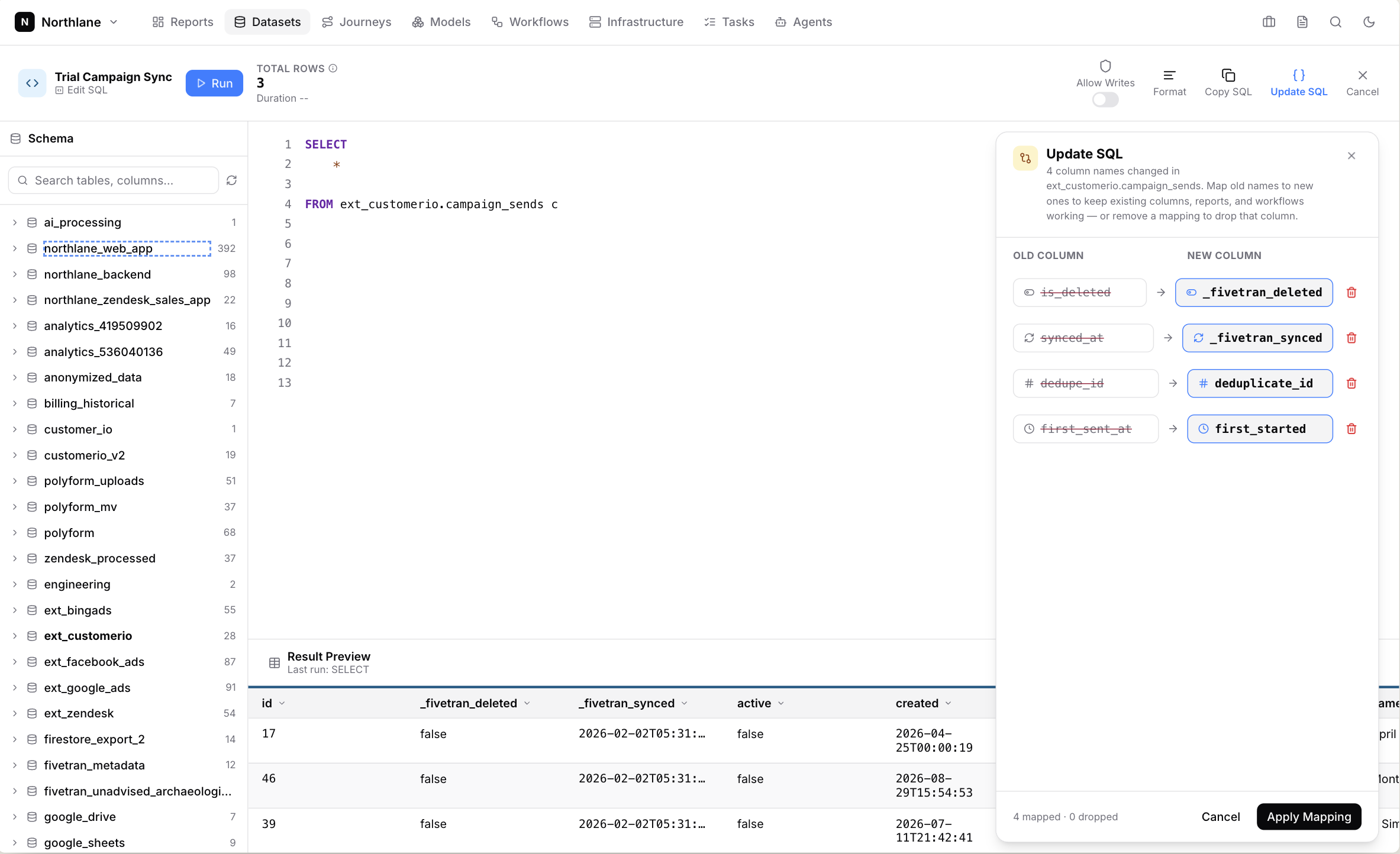
Task: Open the created column menu
Action: pyautogui.click(x=948, y=703)
